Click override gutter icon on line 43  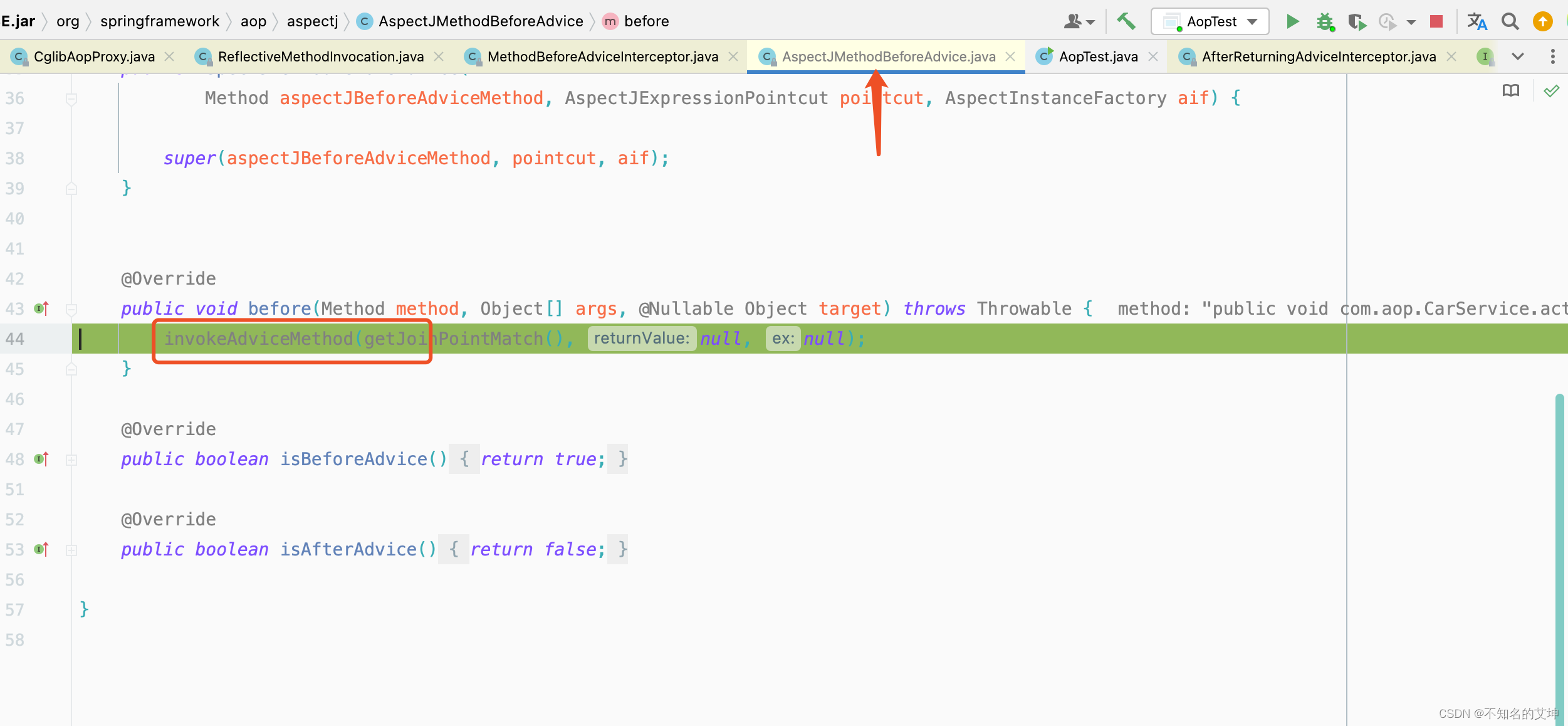[x=41, y=308]
